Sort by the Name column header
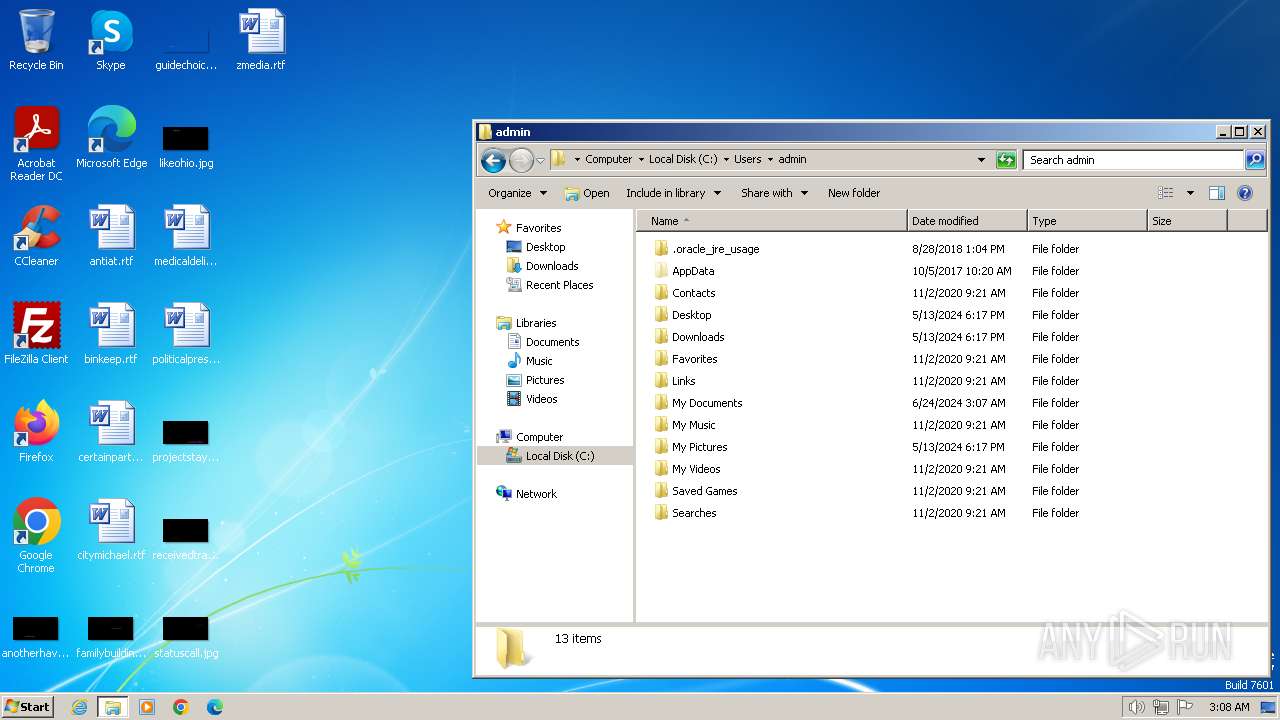Viewport: 1280px width, 720px height. pyautogui.click(x=772, y=221)
